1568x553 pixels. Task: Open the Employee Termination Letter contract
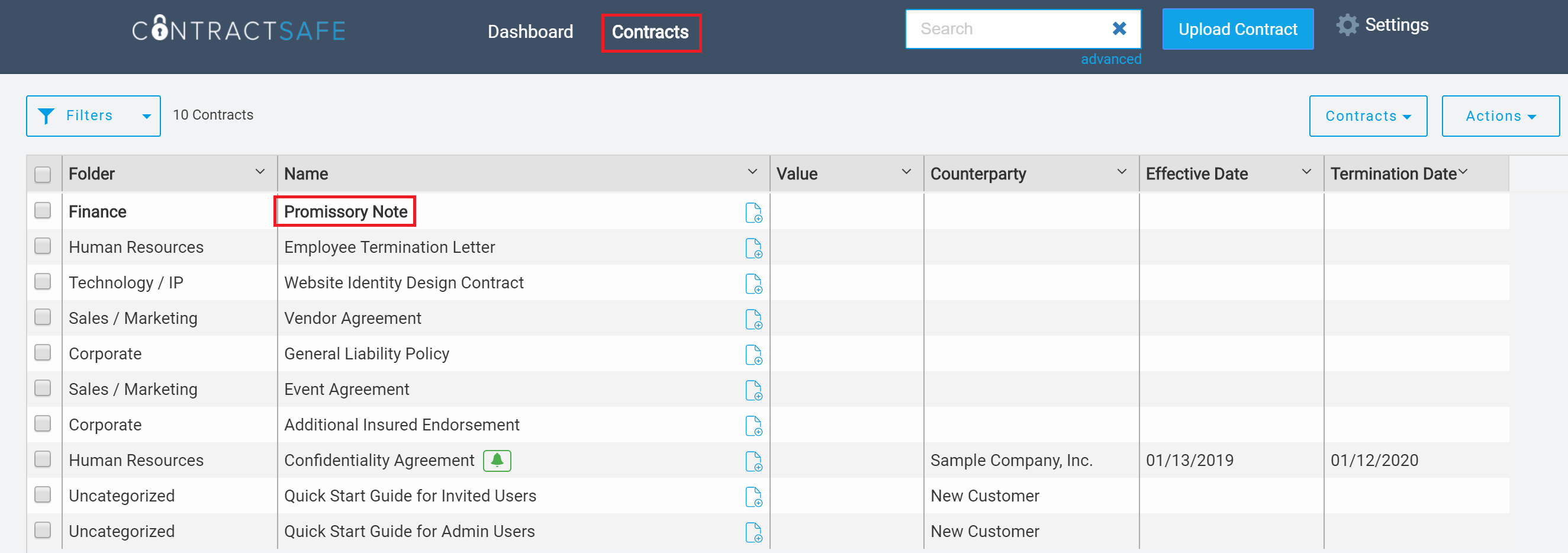coord(389,247)
